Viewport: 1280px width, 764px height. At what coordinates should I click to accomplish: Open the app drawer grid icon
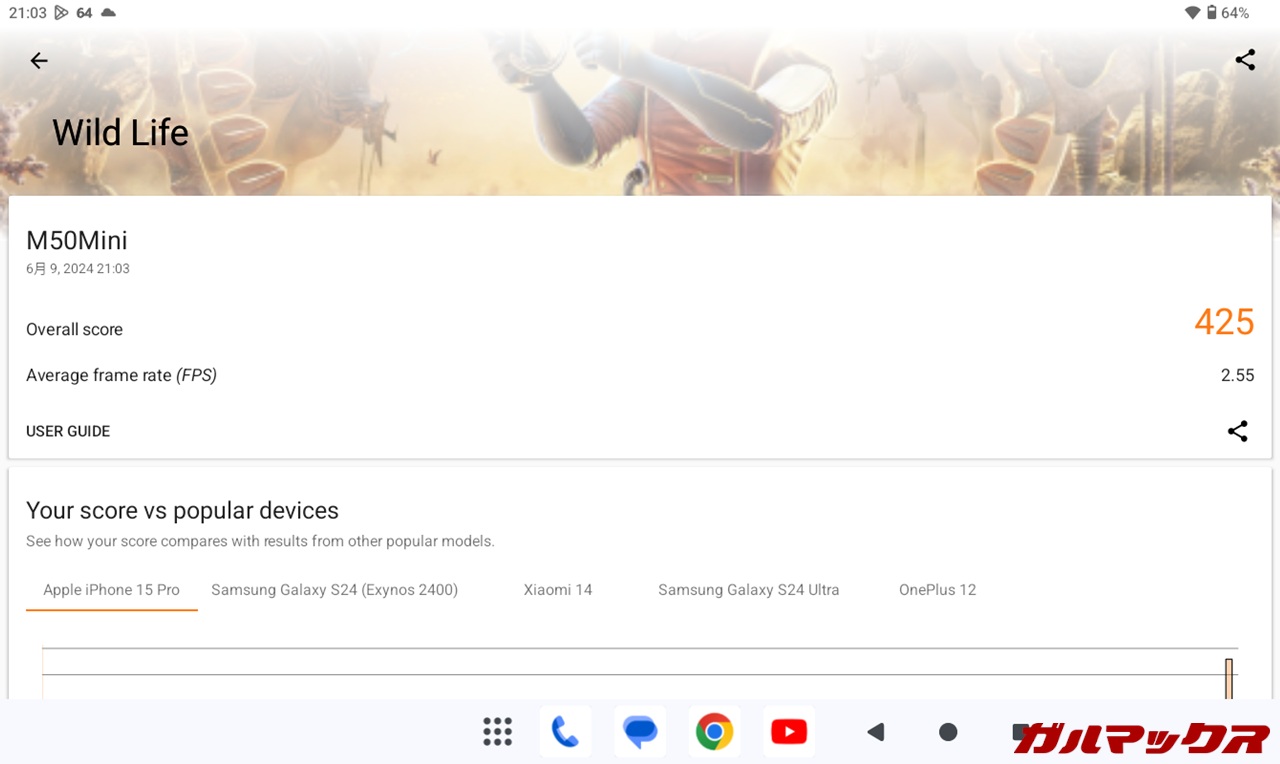point(497,732)
